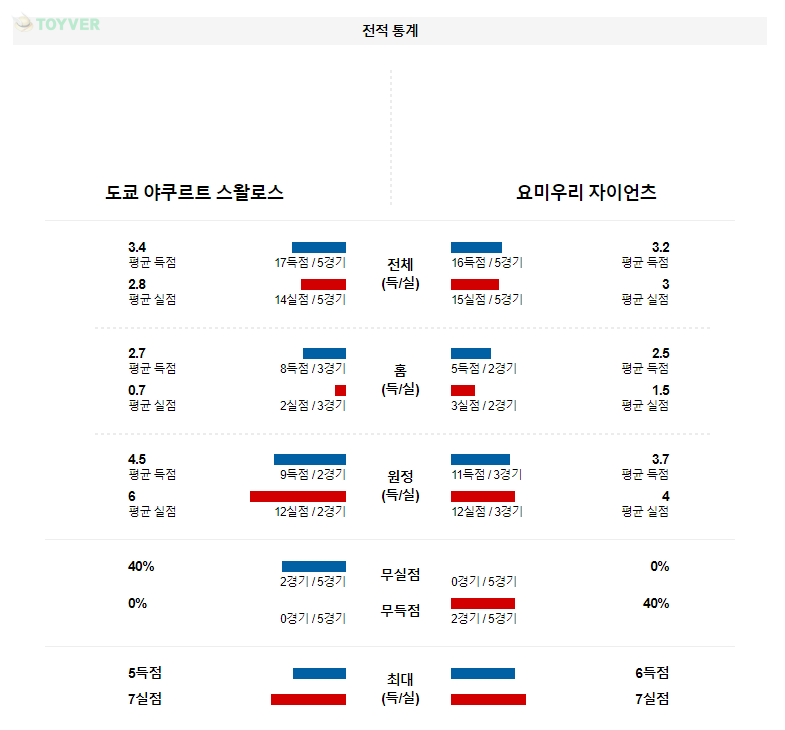Select the 도쿄 야쿠르트 스왈로스 team name
Screen dimensions: 785x730
tap(195, 193)
